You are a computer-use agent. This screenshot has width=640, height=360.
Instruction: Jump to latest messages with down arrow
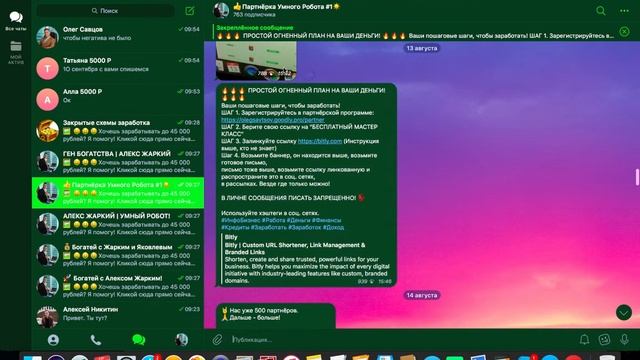pos(624,313)
